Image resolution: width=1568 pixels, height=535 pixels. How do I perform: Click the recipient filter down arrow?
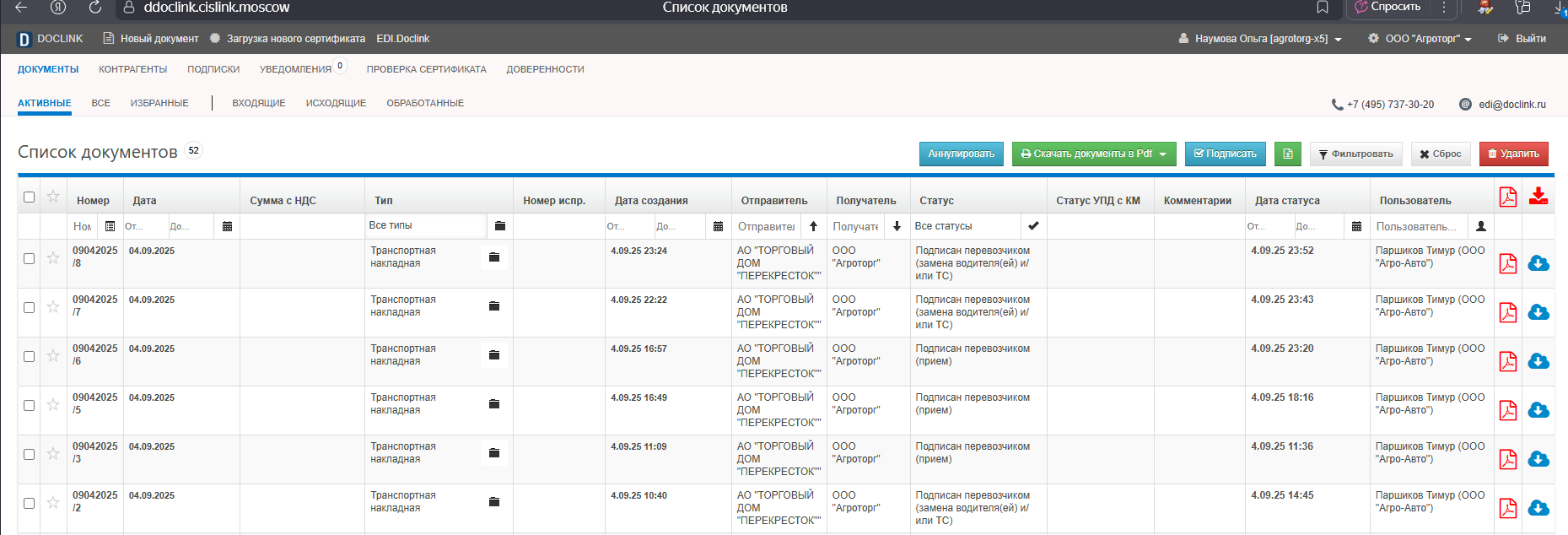click(x=897, y=226)
